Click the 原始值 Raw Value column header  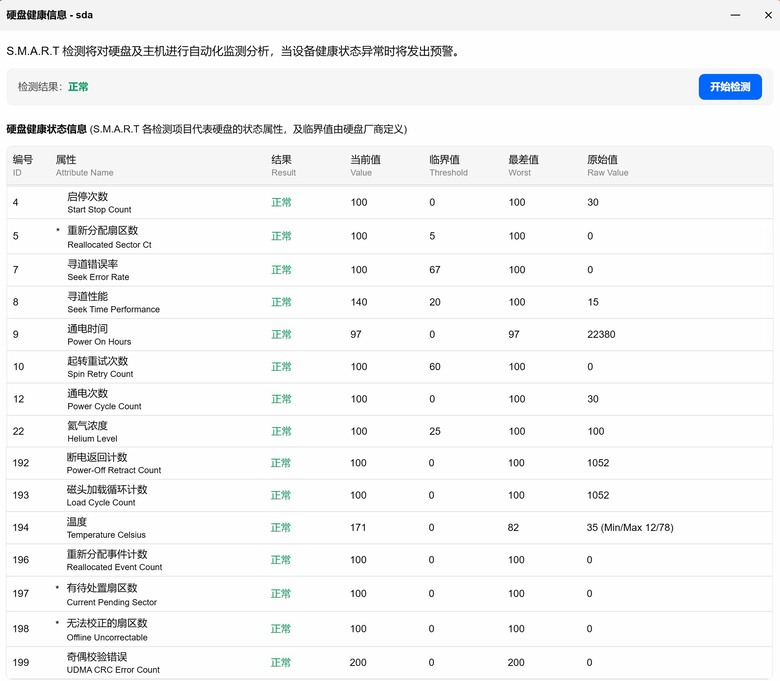click(607, 166)
